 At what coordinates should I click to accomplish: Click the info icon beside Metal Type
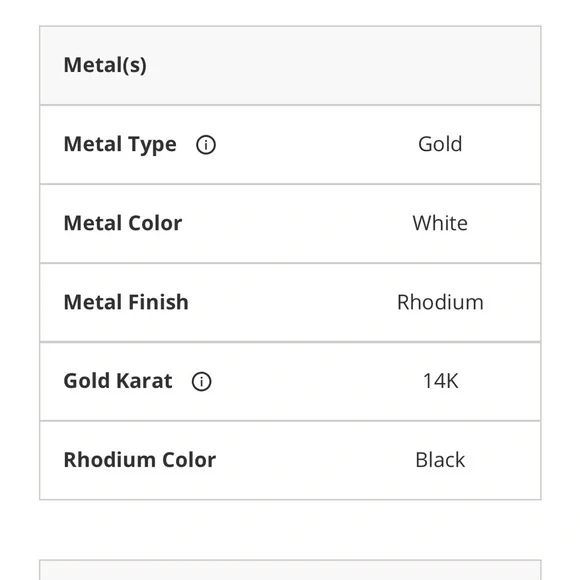pyautogui.click(x=206, y=145)
